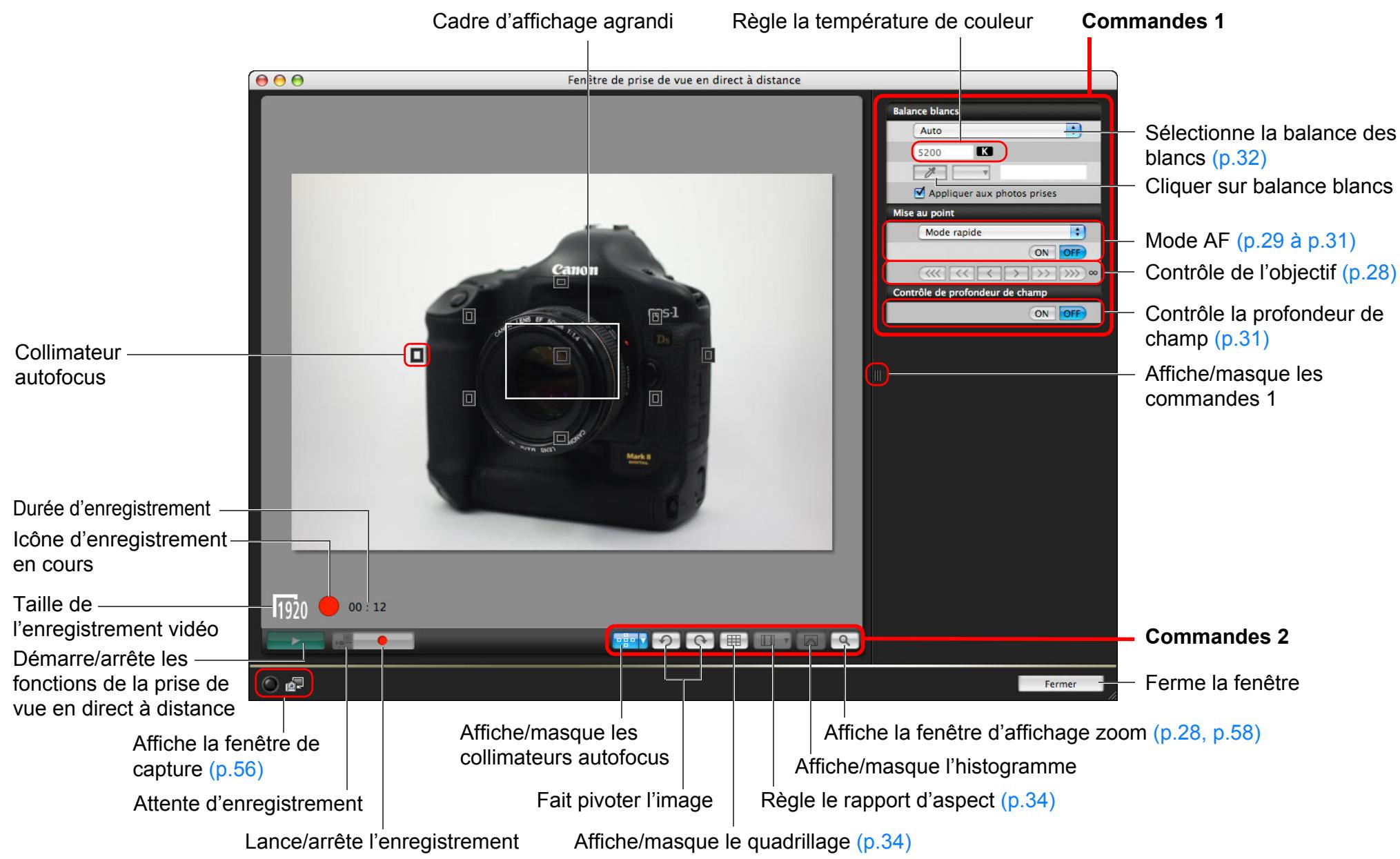This screenshot has width=1400, height=859.
Task: Click the double-left lens focus arrow
Action: 961,273
